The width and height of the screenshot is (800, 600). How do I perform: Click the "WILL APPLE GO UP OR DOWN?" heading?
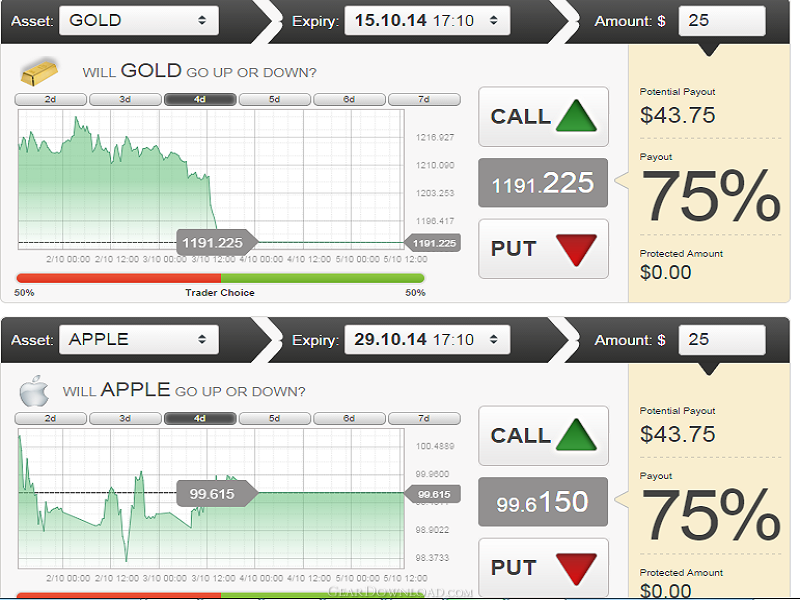(184, 390)
